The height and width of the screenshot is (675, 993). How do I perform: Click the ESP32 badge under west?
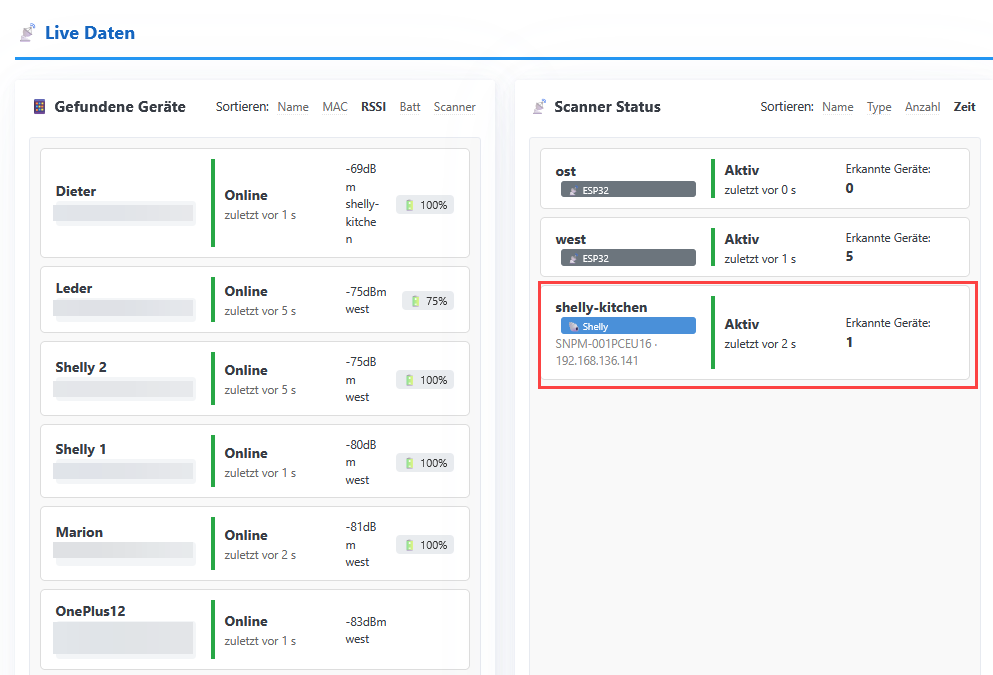tap(628, 258)
